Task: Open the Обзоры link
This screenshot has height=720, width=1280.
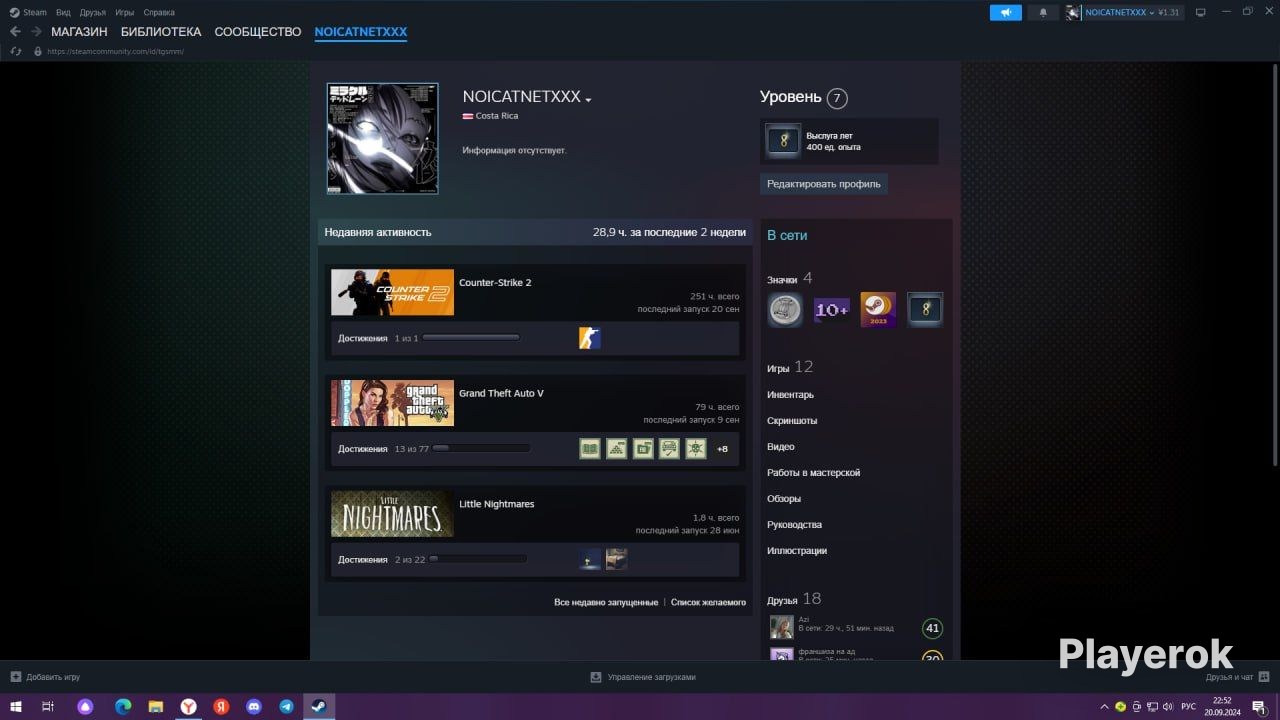Action: click(784, 499)
